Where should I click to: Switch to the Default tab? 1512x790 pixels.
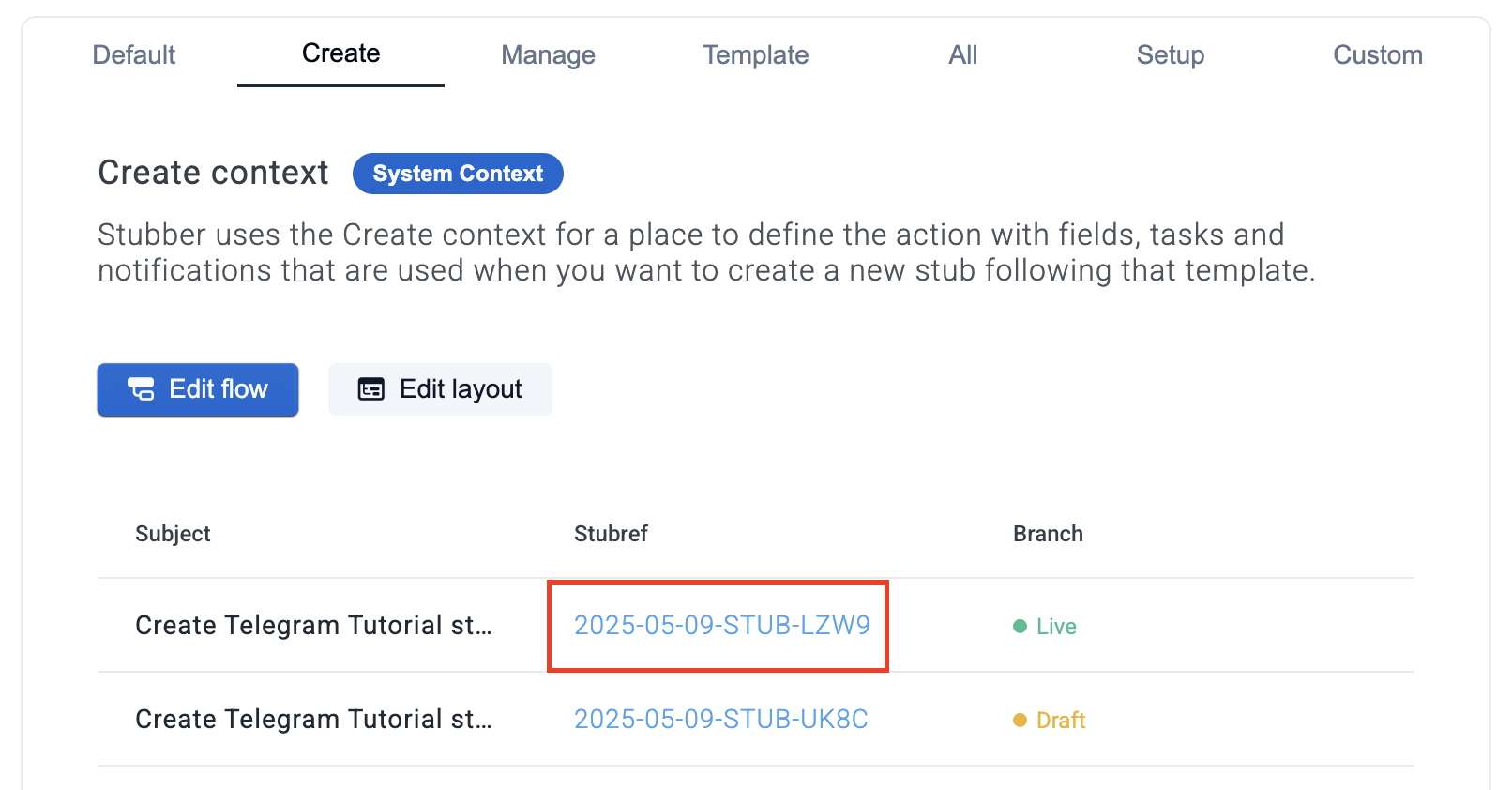[x=134, y=54]
